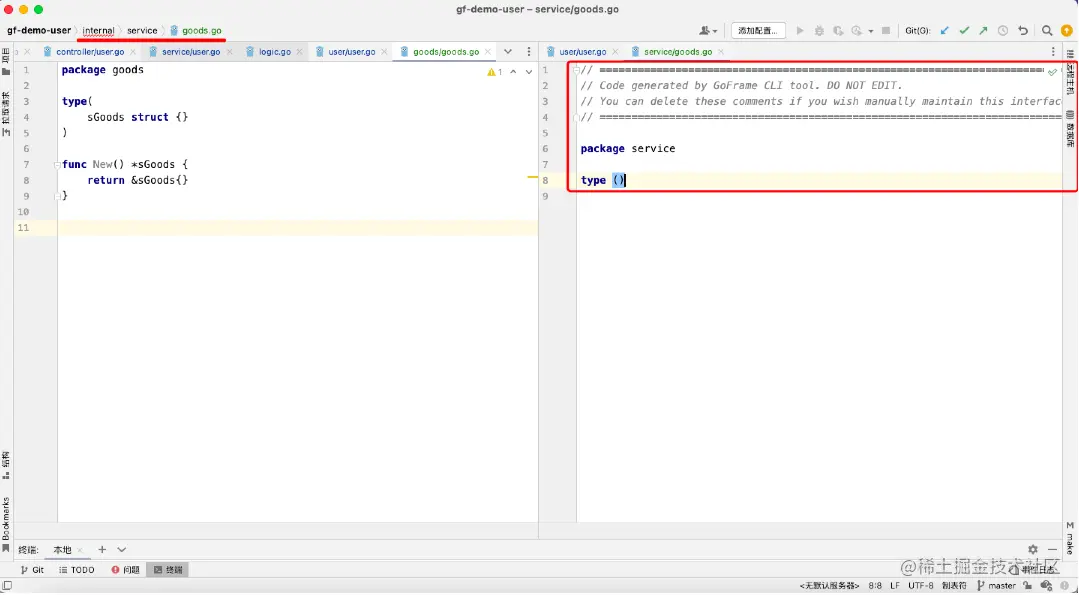Click green inspection checkmark in right editor
This screenshot has width=1079, height=595.
pos(1052,72)
